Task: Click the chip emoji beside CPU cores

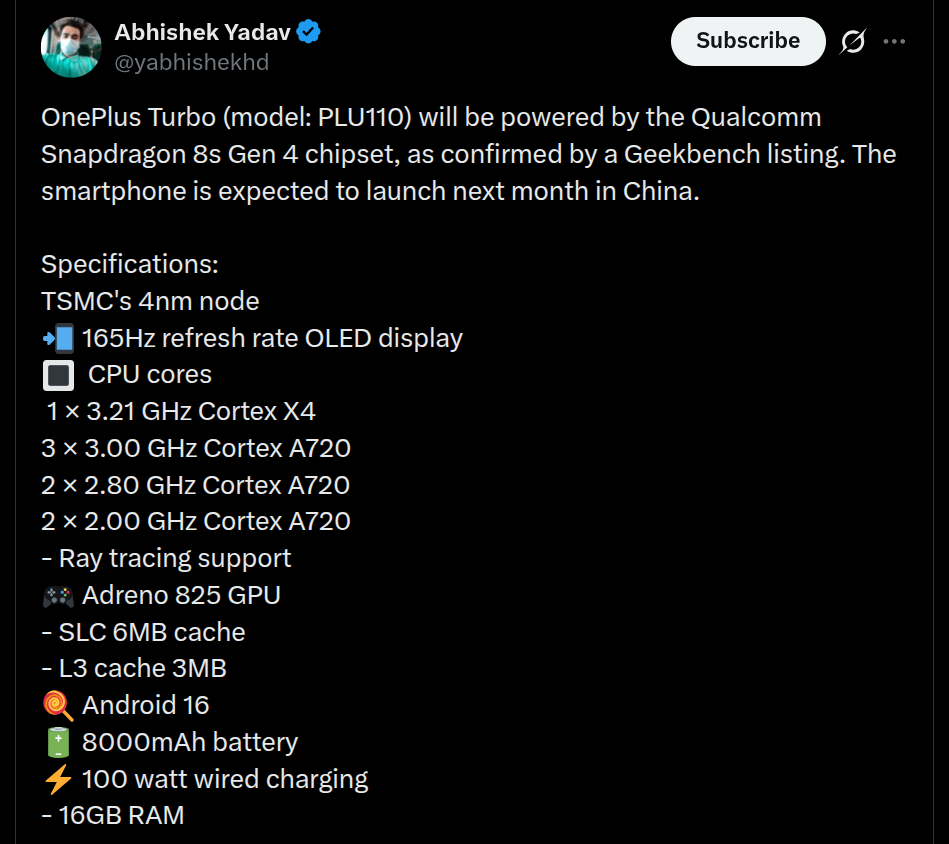Action: [56, 375]
